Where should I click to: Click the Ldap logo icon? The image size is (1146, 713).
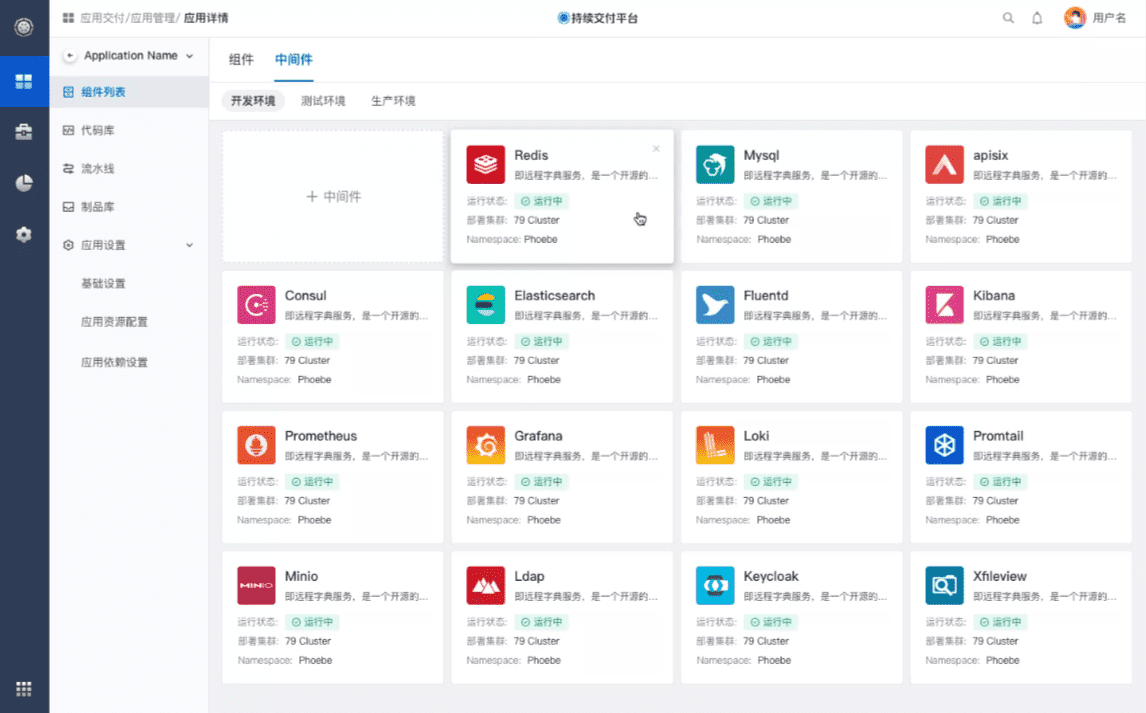coord(485,585)
